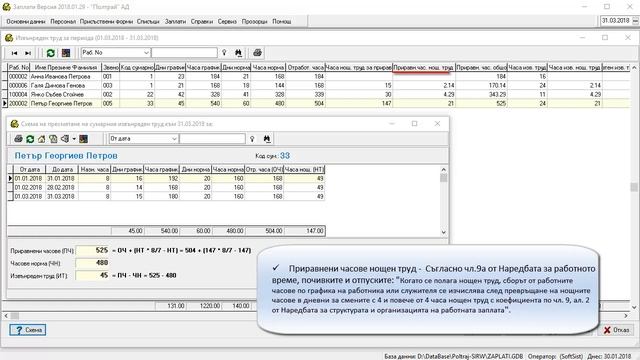Open the Сервиз menu
Image resolution: width=640 pixels, height=360 pixels.
227,21
